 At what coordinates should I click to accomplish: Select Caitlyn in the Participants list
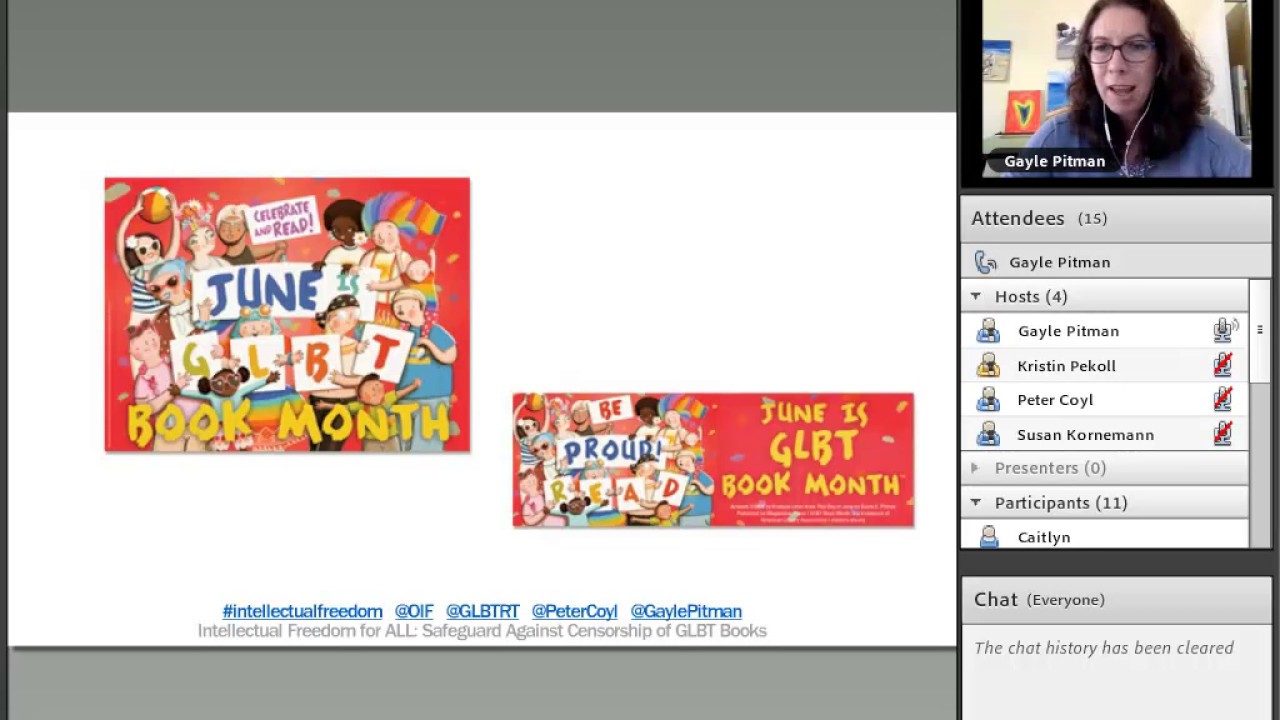pos(1105,537)
